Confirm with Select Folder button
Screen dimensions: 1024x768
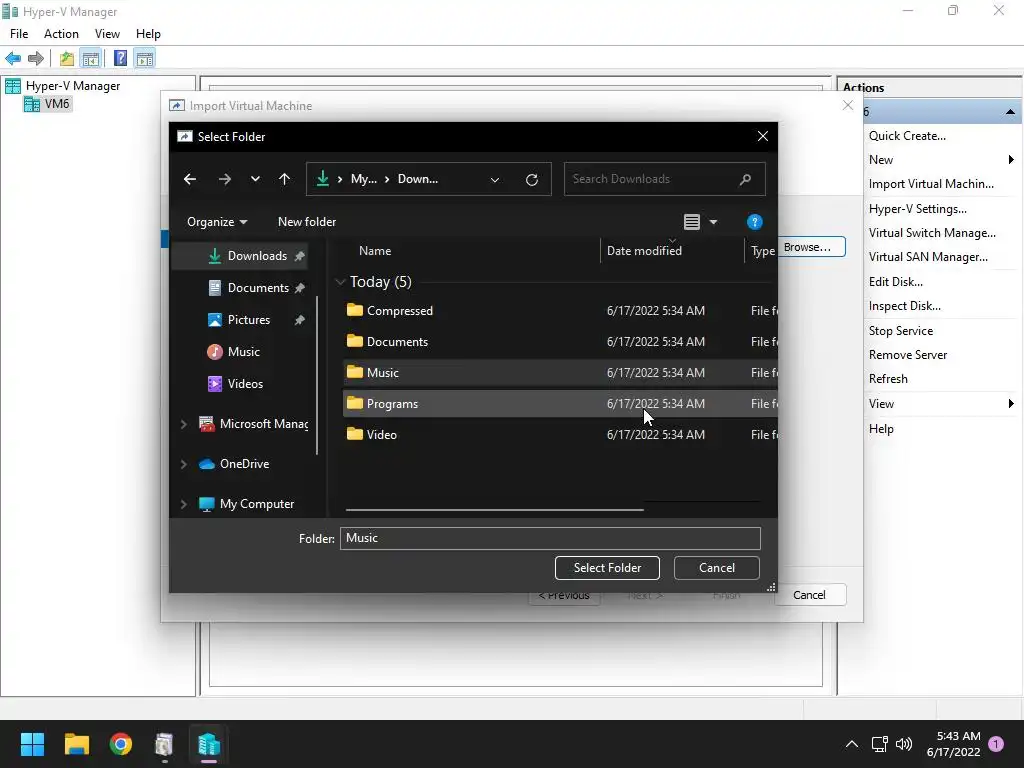point(607,568)
